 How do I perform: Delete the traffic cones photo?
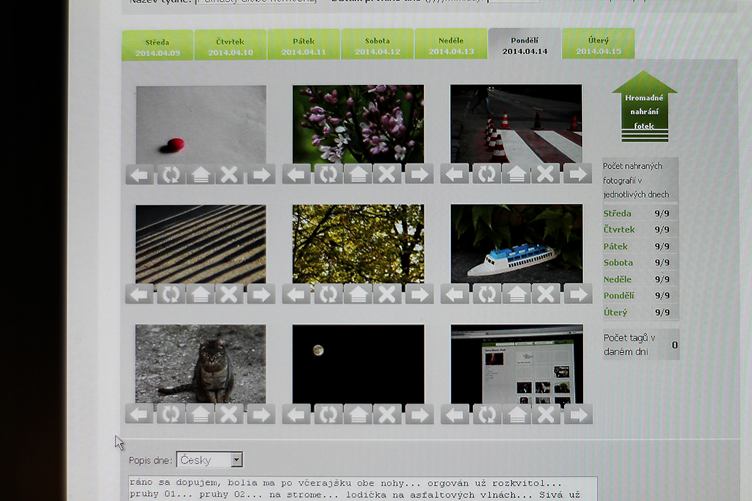[x=546, y=174]
